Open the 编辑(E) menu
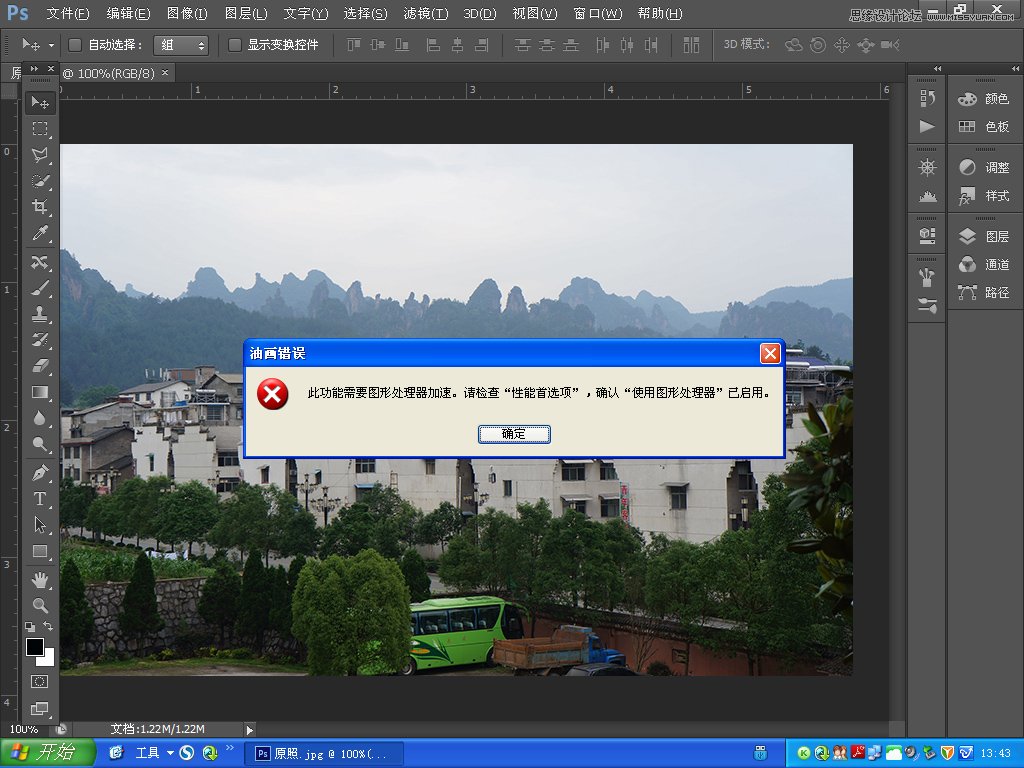Viewport: 1024px width, 768px height. pyautogui.click(x=128, y=13)
